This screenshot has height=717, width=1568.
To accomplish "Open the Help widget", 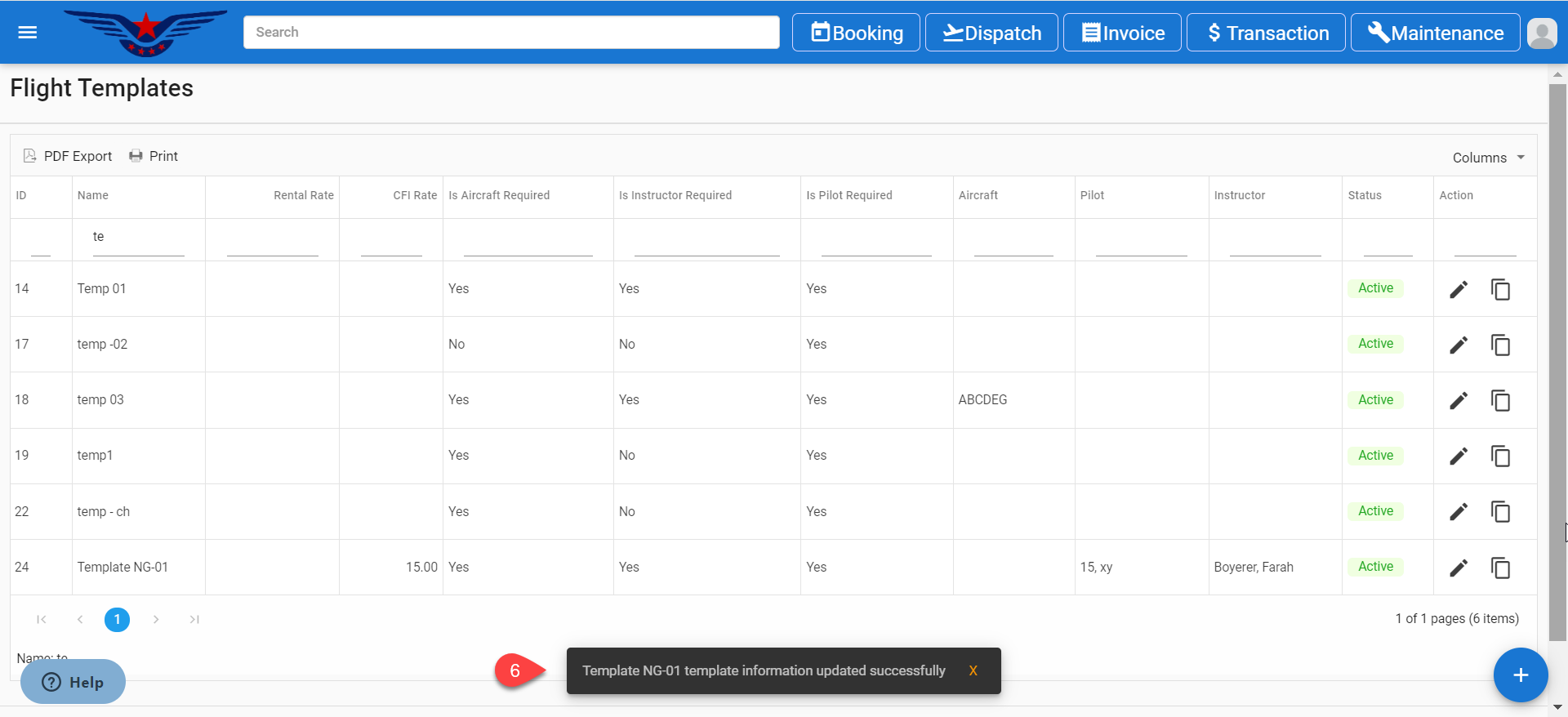I will [73, 682].
